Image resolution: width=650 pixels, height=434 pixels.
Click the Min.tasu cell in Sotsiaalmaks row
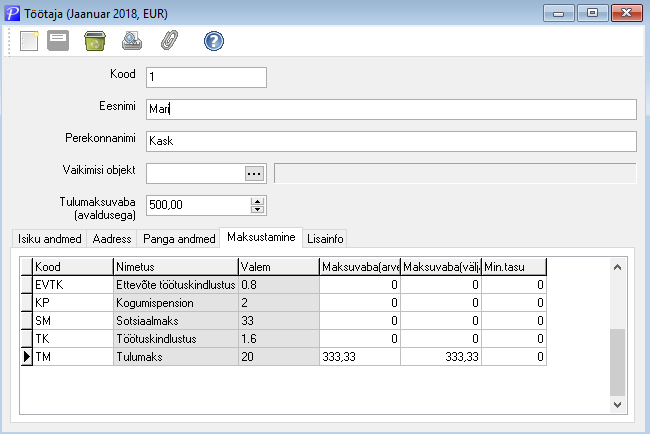coord(514,320)
